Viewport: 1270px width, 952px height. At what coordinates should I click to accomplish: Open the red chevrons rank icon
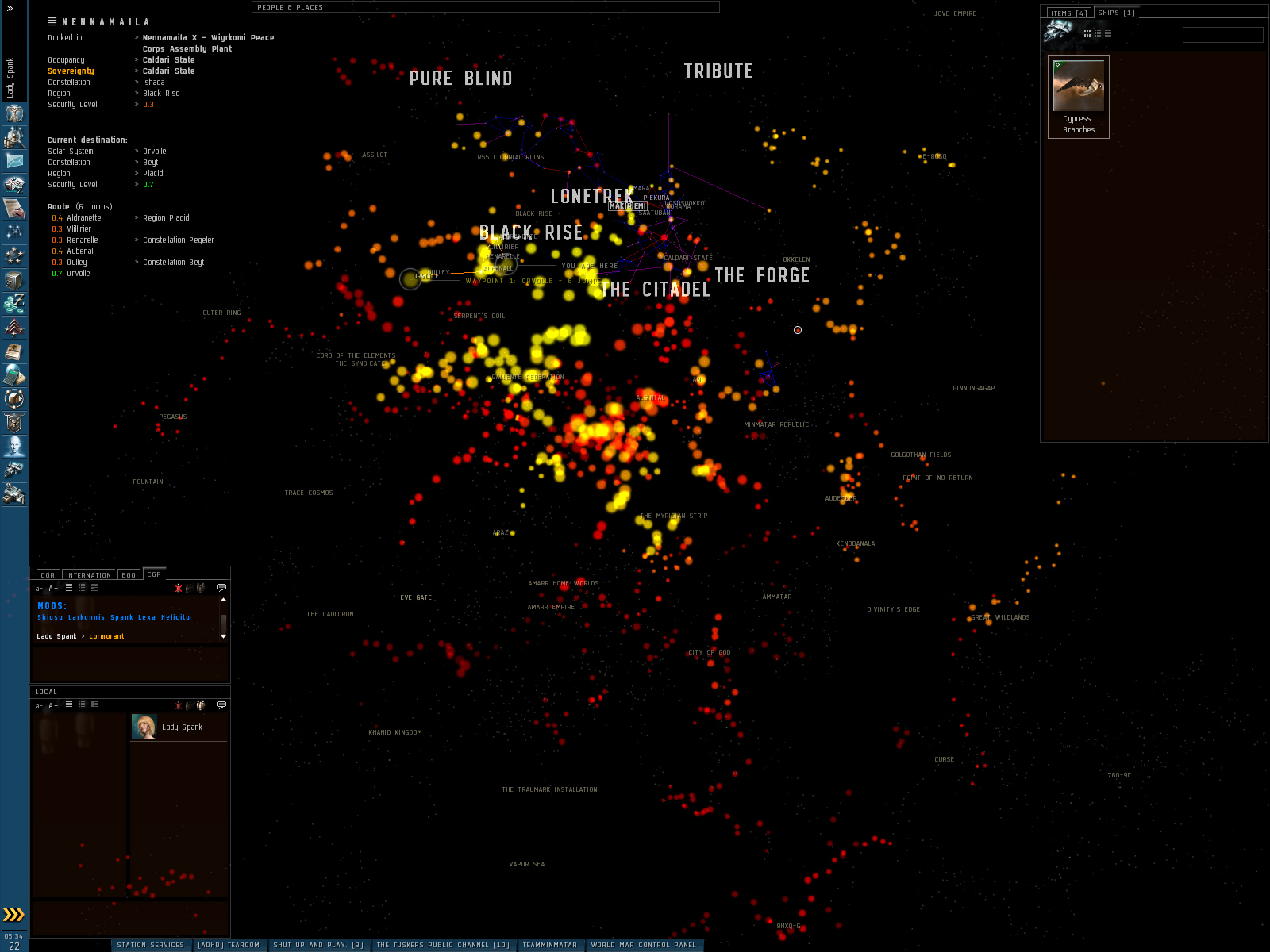pyautogui.click(x=14, y=328)
